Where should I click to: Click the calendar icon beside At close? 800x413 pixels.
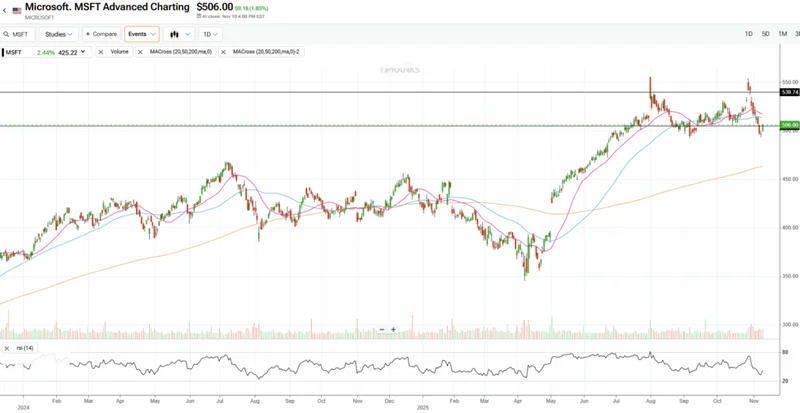tap(198, 16)
